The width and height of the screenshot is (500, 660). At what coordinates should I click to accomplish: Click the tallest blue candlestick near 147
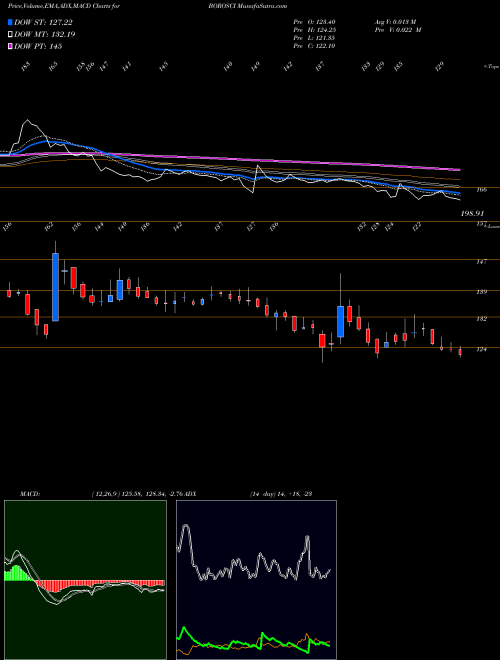click(55, 287)
